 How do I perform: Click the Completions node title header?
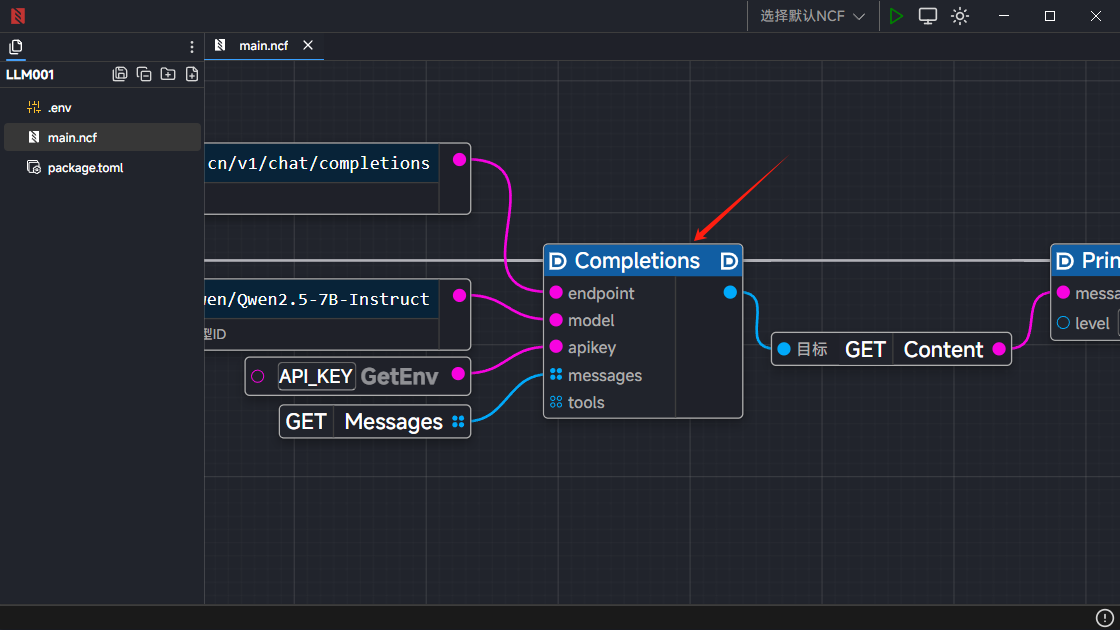637,261
